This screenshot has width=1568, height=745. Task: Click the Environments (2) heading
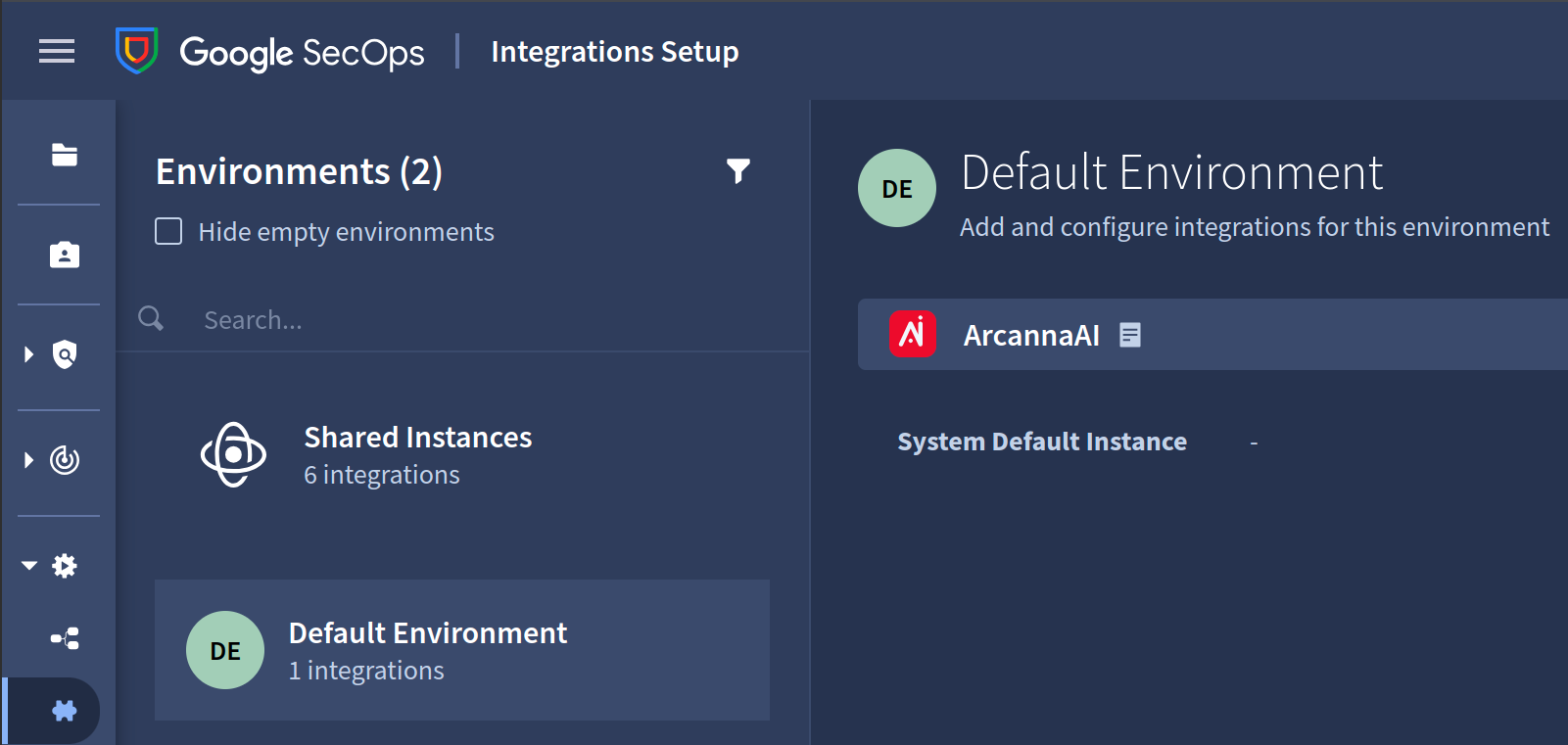click(300, 172)
